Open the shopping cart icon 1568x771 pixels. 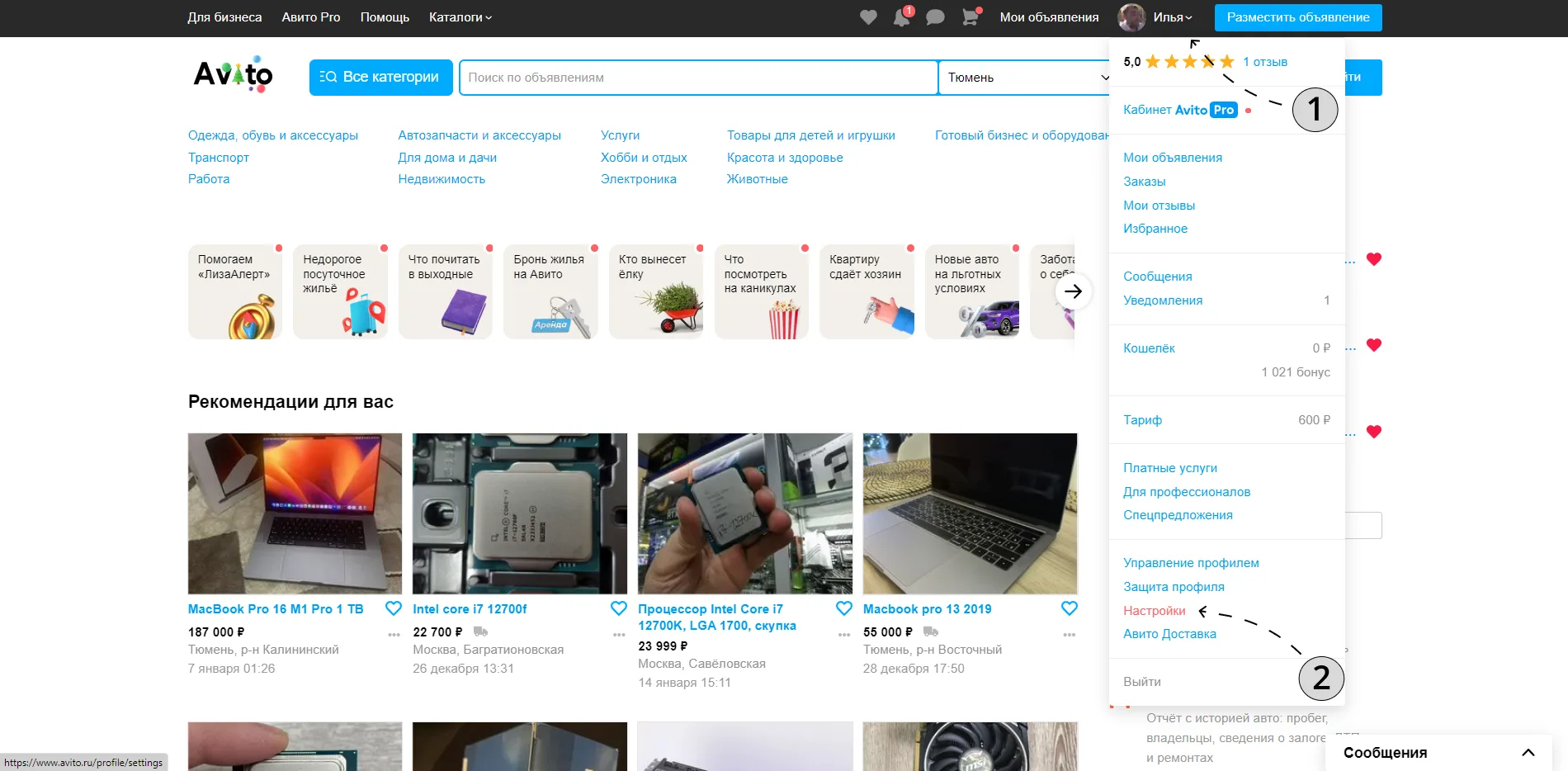point(971,17)
